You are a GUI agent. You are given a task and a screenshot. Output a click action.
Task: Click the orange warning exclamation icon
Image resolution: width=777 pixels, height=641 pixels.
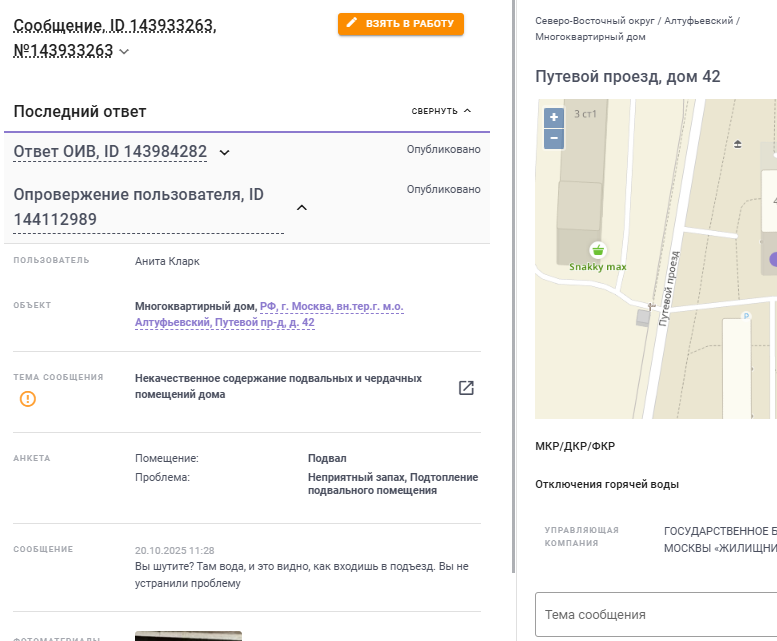click(x=28, y=399)
